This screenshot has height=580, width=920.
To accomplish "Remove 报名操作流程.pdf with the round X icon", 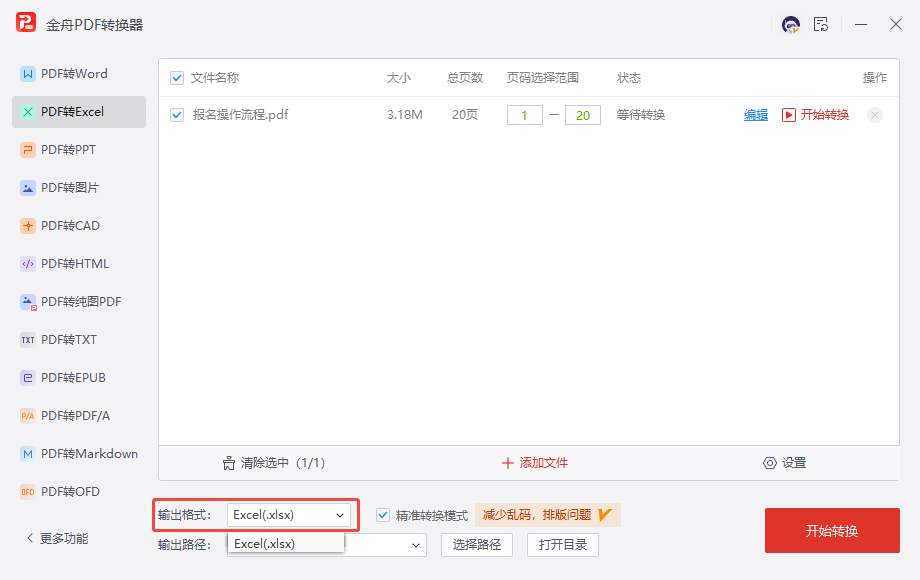I will click(x=875, y=115).
